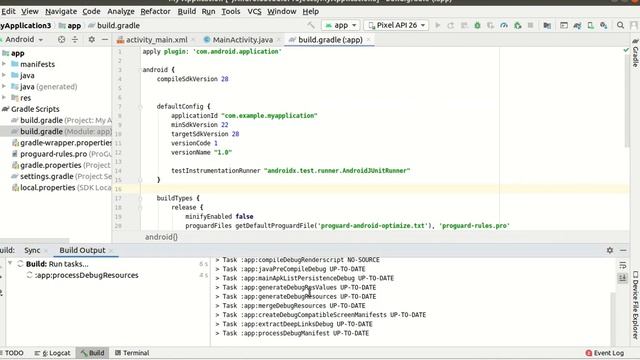Click the Build Output vertical scrollbar
The image size is (640, 360).
pyautogui.click(x=613, y=318)
